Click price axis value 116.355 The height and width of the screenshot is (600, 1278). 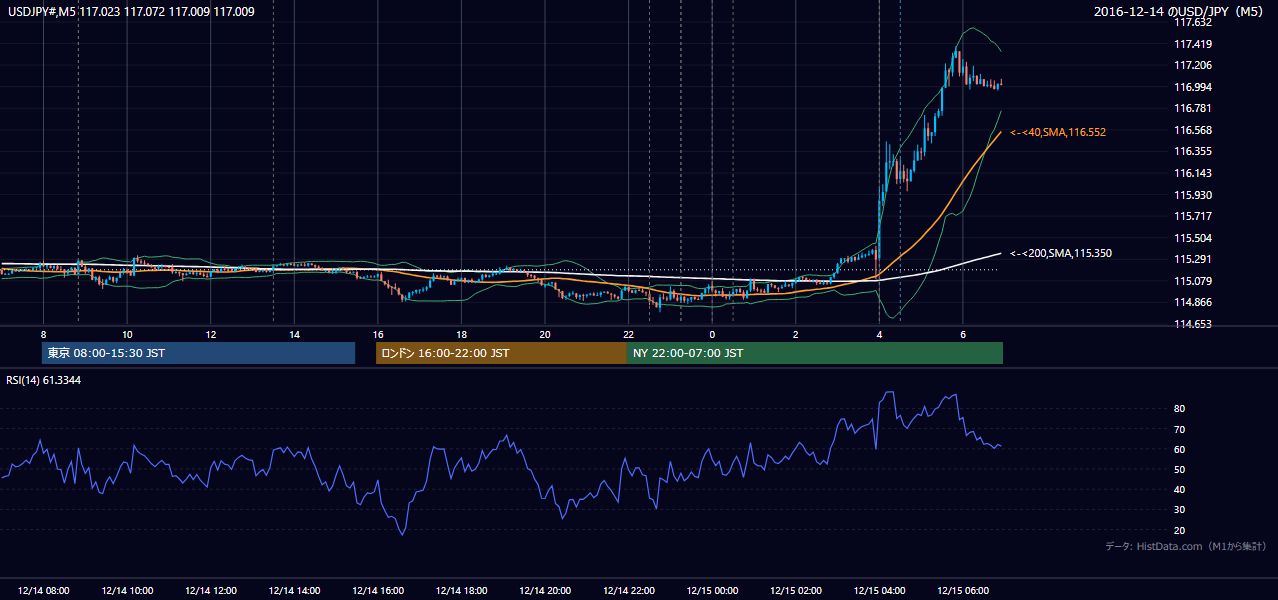coord(1194,151)
